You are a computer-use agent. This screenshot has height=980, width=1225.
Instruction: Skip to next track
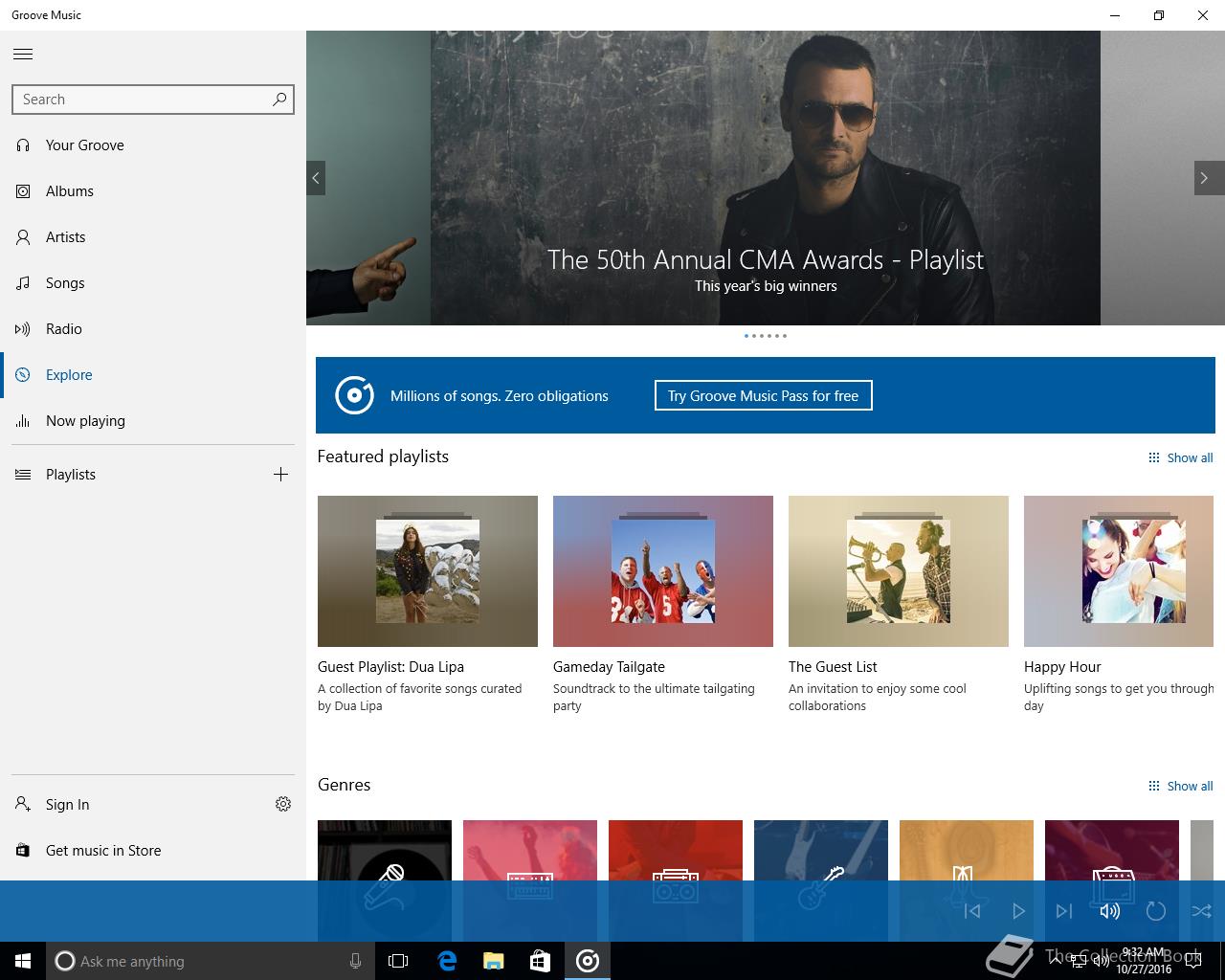click(1064, 911)
